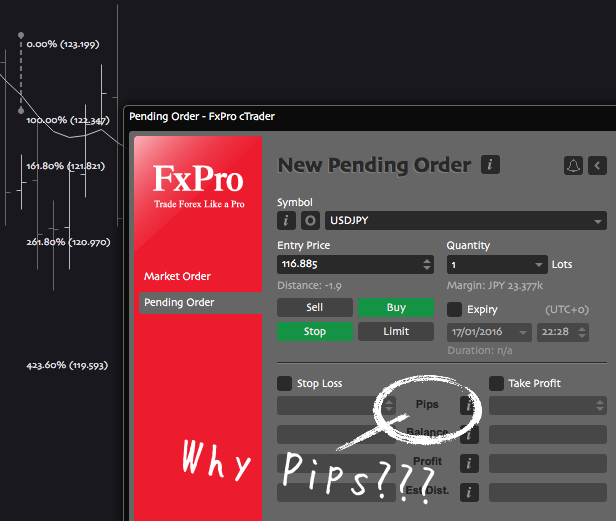Click the Take Profit pips input field
Viewport: 616px width, 521px height.
point(548,405)
